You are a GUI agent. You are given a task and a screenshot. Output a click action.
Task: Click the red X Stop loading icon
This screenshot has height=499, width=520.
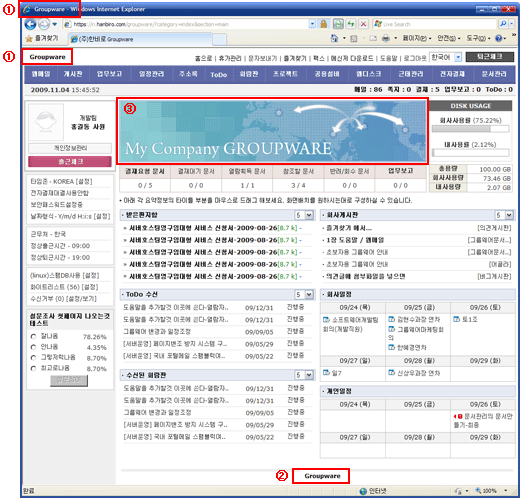click(363, 24)
